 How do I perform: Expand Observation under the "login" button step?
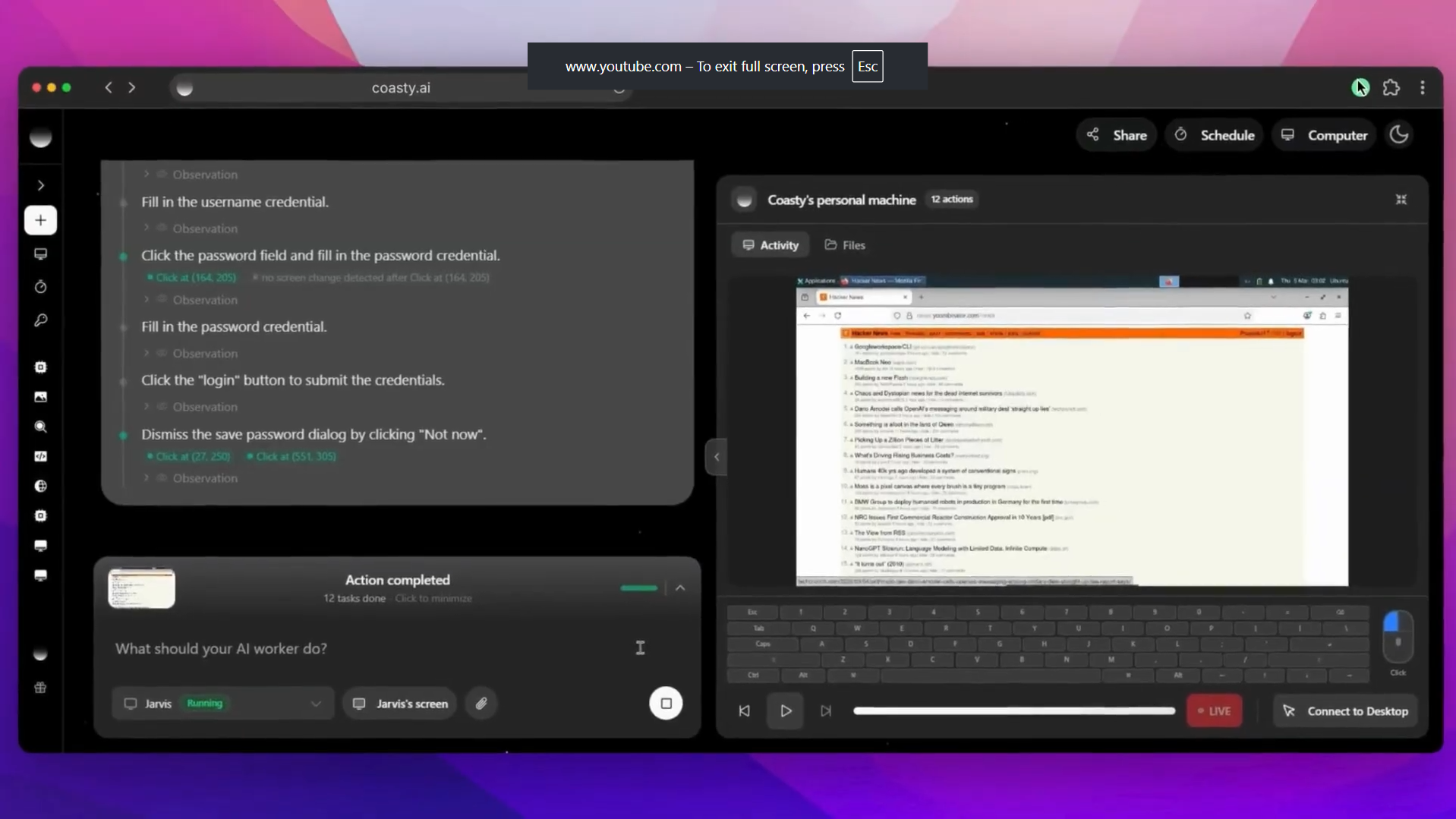pyautogui.click(x=191, y=407)
